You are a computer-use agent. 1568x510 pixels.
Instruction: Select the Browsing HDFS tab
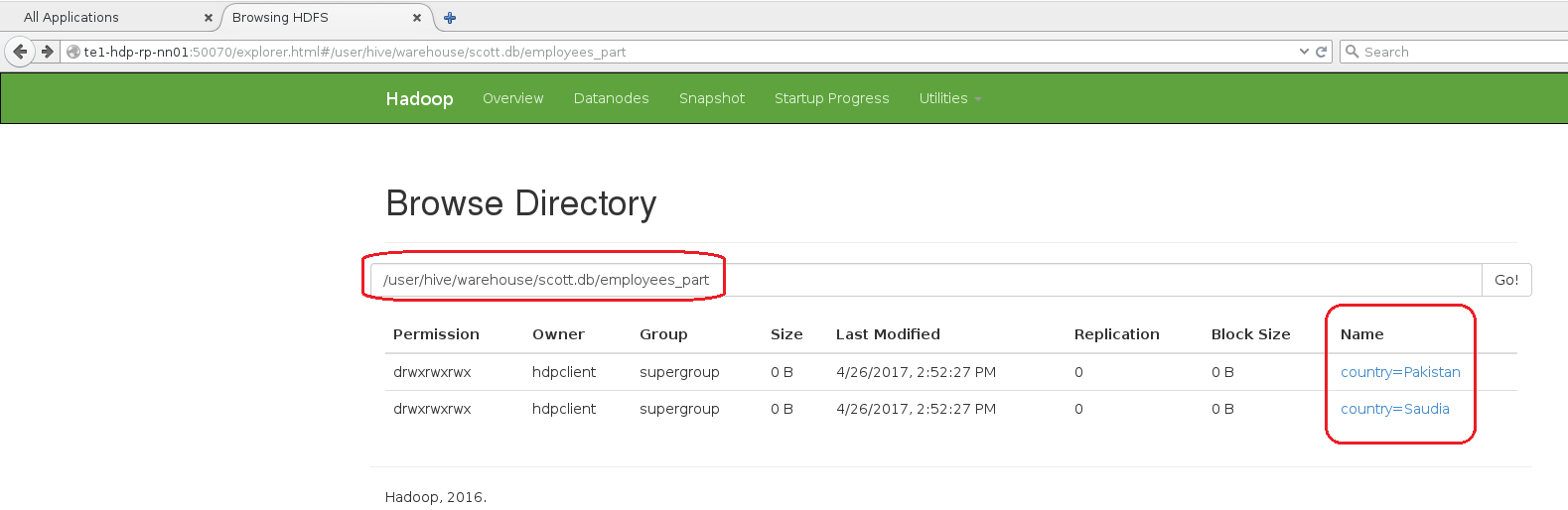pos(328,18)
